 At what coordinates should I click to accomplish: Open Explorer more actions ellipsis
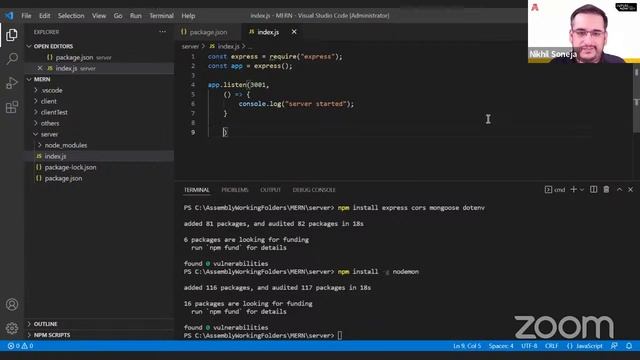(x=162, y=31)
